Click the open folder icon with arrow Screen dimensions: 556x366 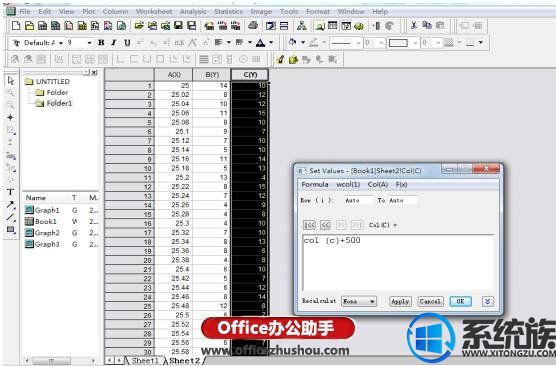[x=139, y=26]
